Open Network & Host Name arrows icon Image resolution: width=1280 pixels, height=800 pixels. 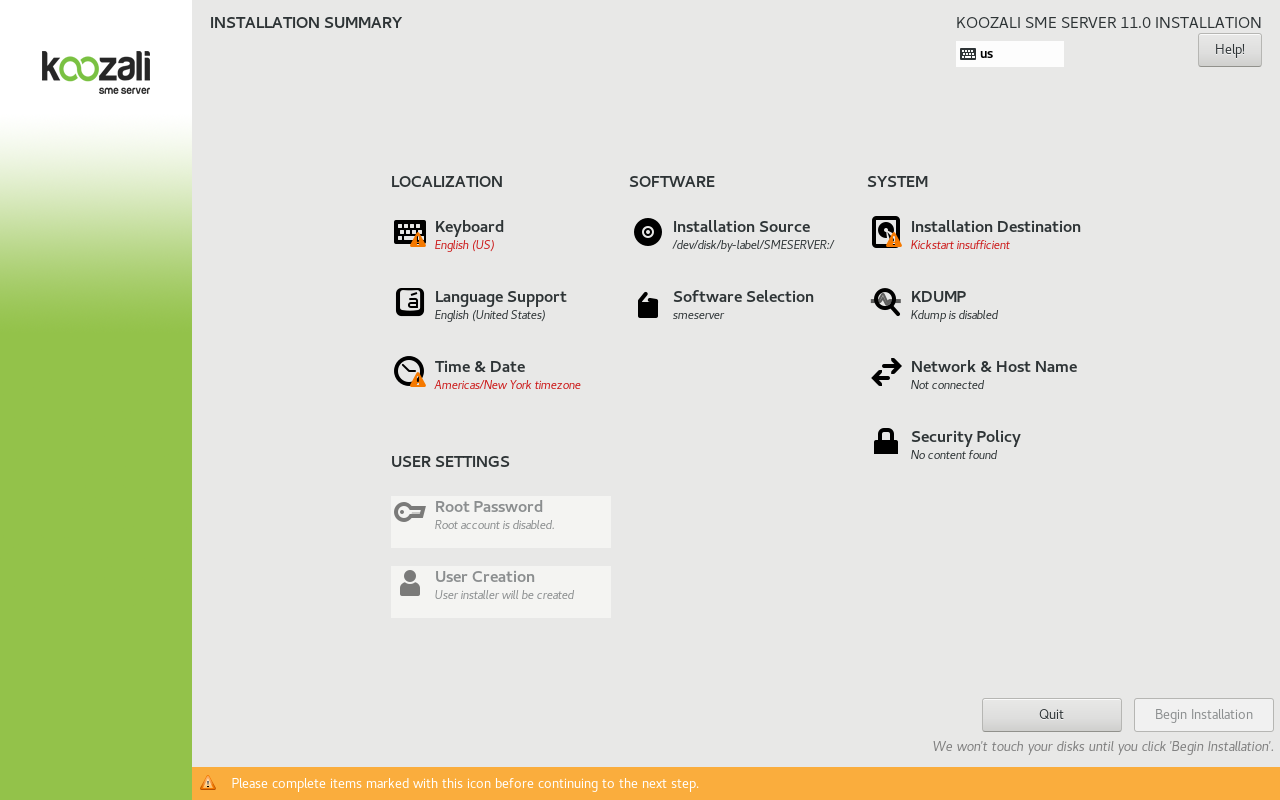(886, 372)
